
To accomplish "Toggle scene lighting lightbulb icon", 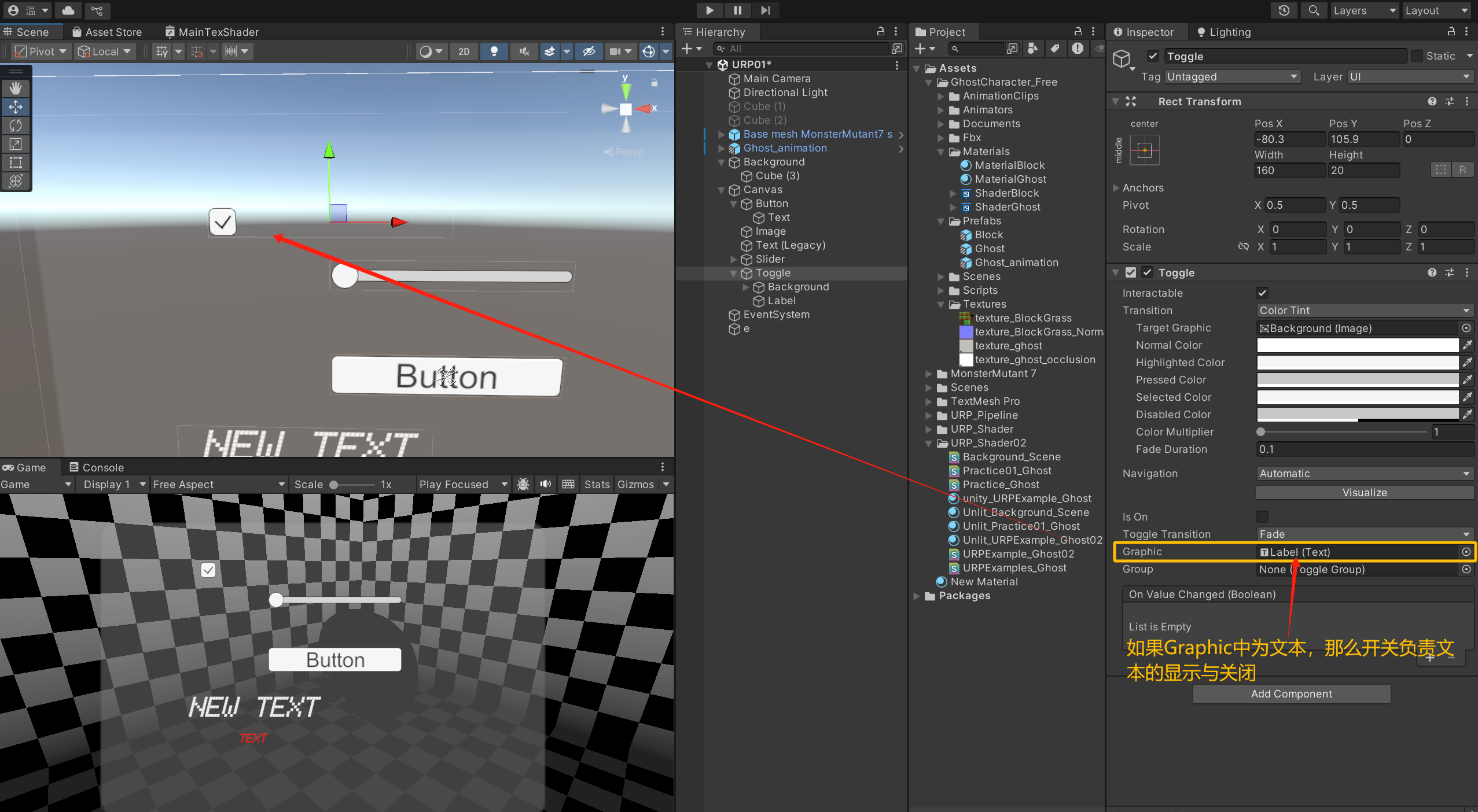I will click(494, 51).
